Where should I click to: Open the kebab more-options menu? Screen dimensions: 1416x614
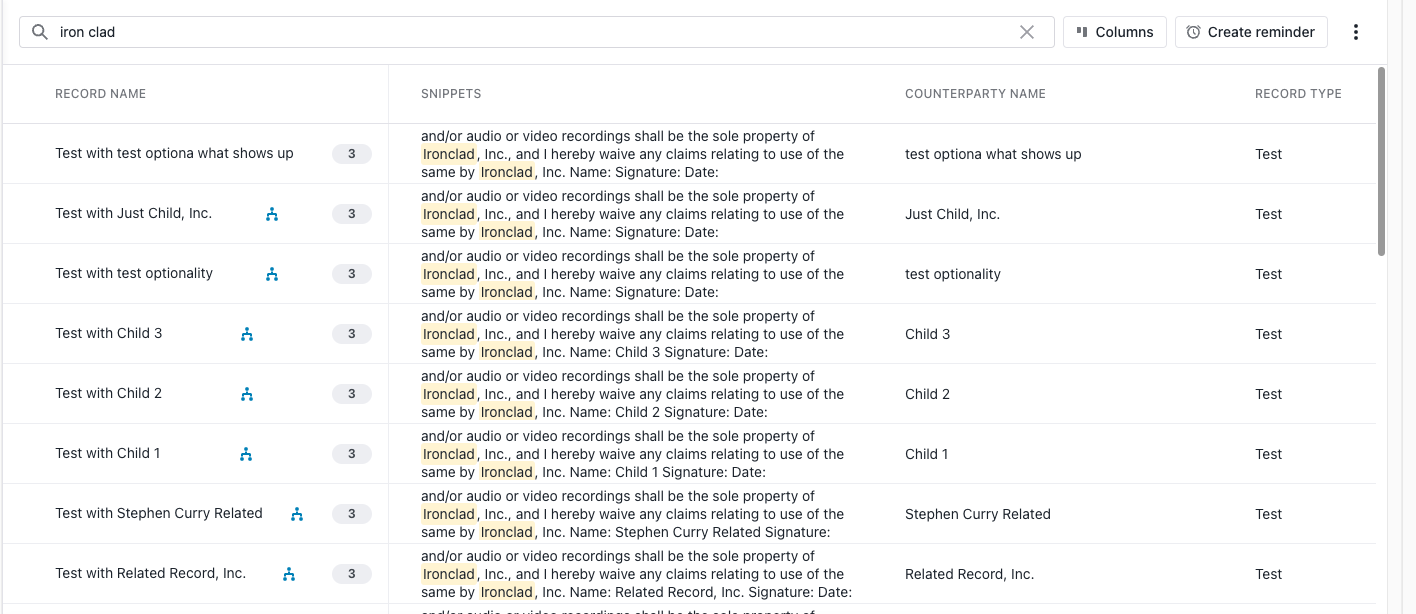(x=1356, y=32)
